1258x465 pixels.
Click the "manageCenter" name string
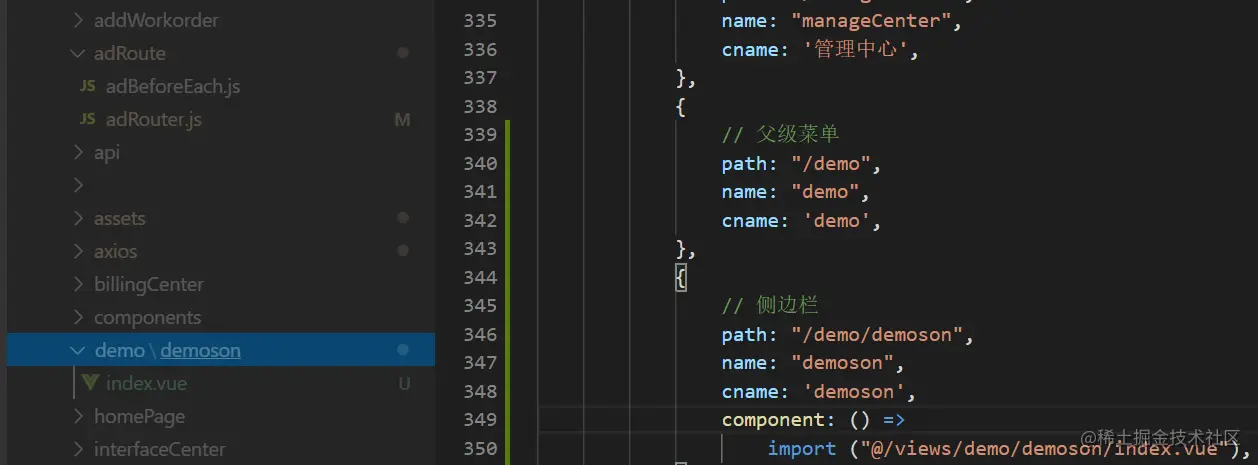(x=870, y=21)
